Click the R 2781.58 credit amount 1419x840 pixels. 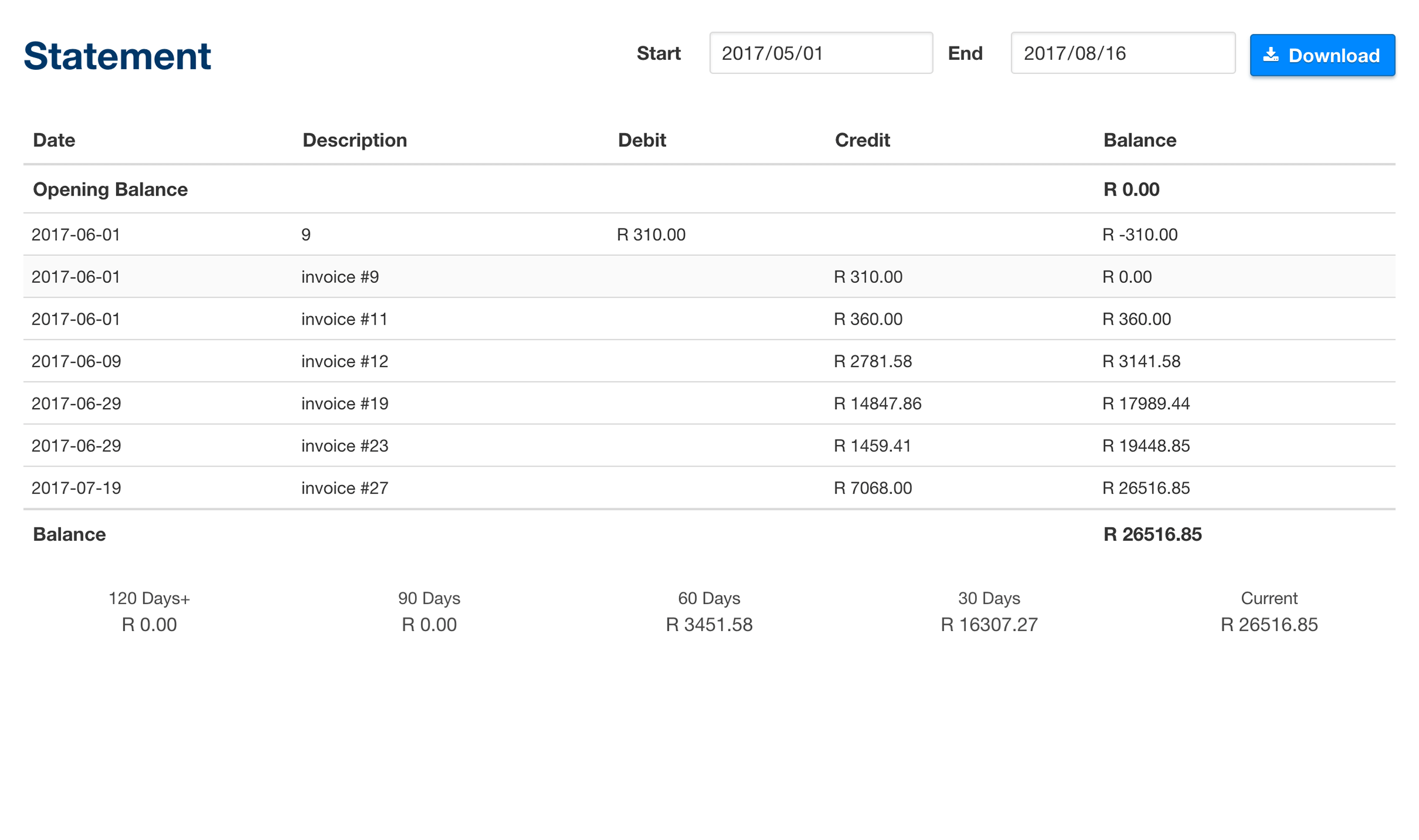coord(873,362)
